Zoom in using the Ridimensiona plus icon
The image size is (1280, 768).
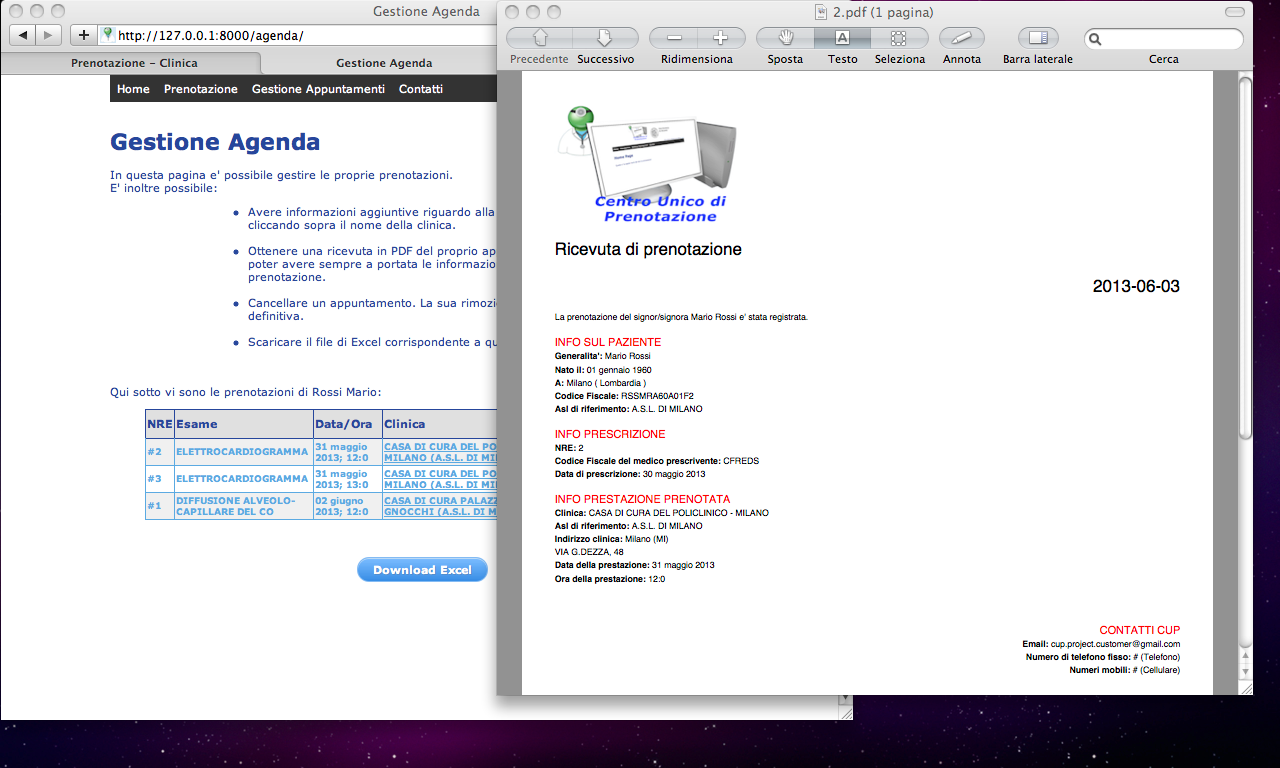point(720,37)
